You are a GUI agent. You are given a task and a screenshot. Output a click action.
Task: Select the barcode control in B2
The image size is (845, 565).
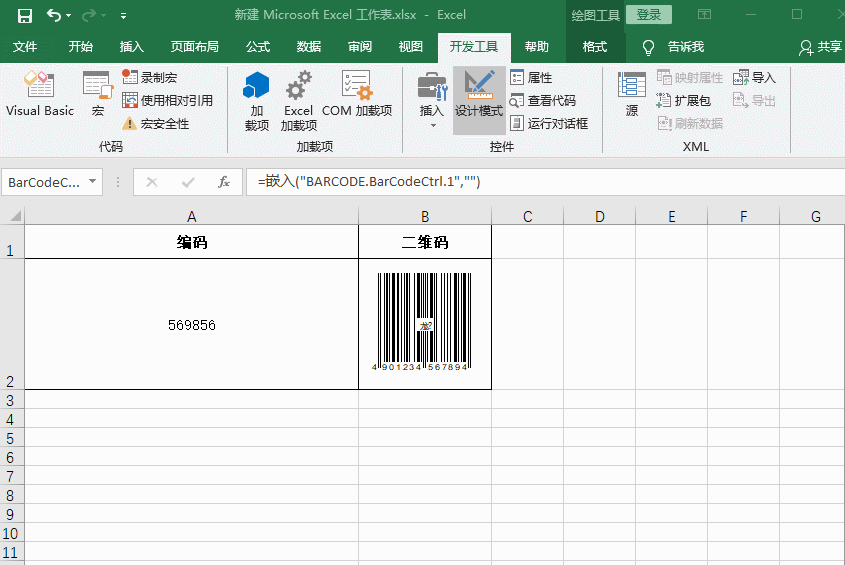[424, 322]
